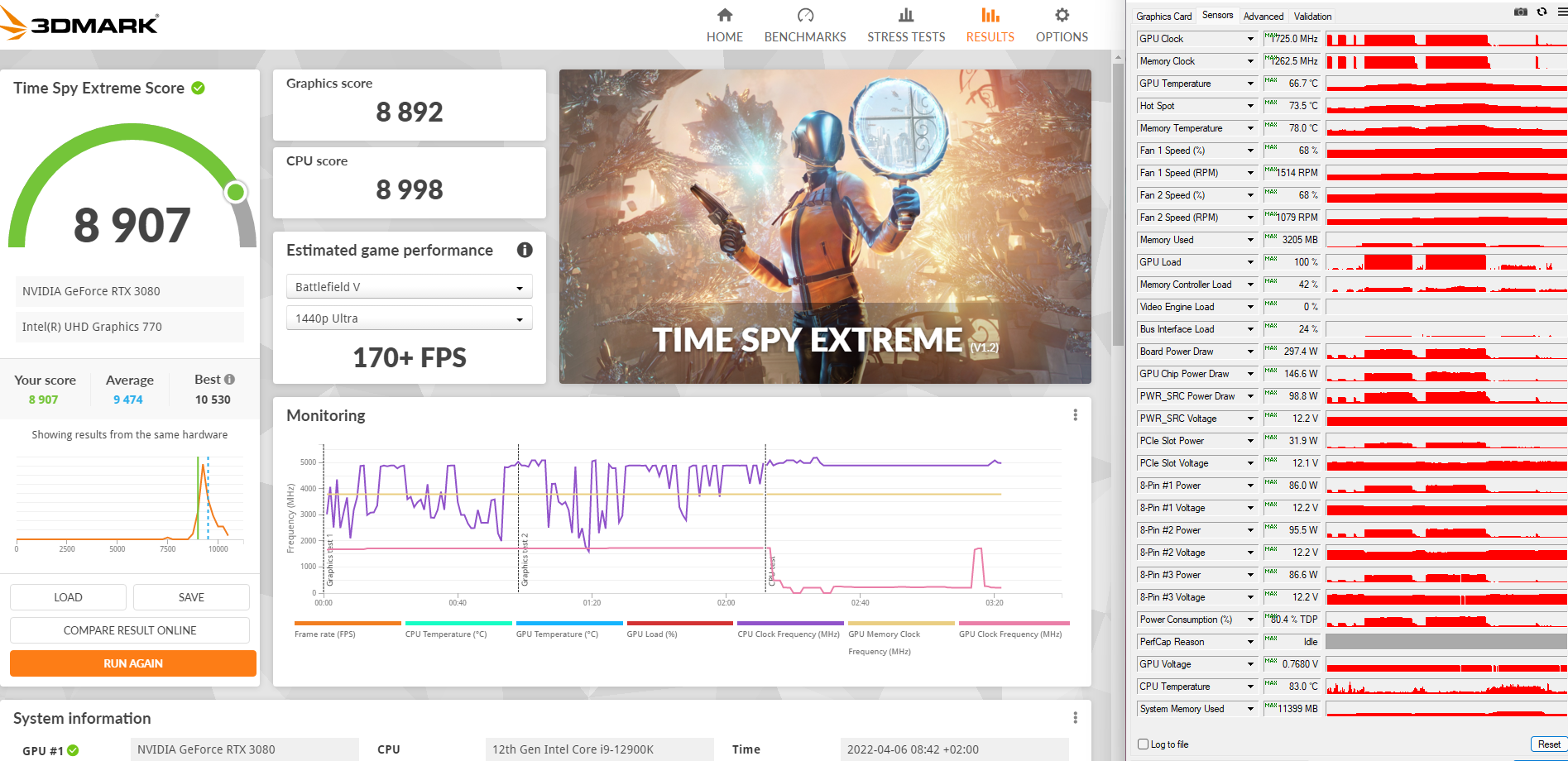
Task: Open the Results bar chart icon
Action: [x=990, y=15]
